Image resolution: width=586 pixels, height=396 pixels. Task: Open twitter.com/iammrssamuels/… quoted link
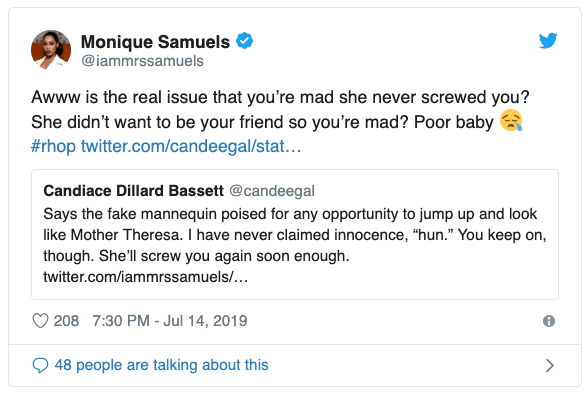click(145, 277)
